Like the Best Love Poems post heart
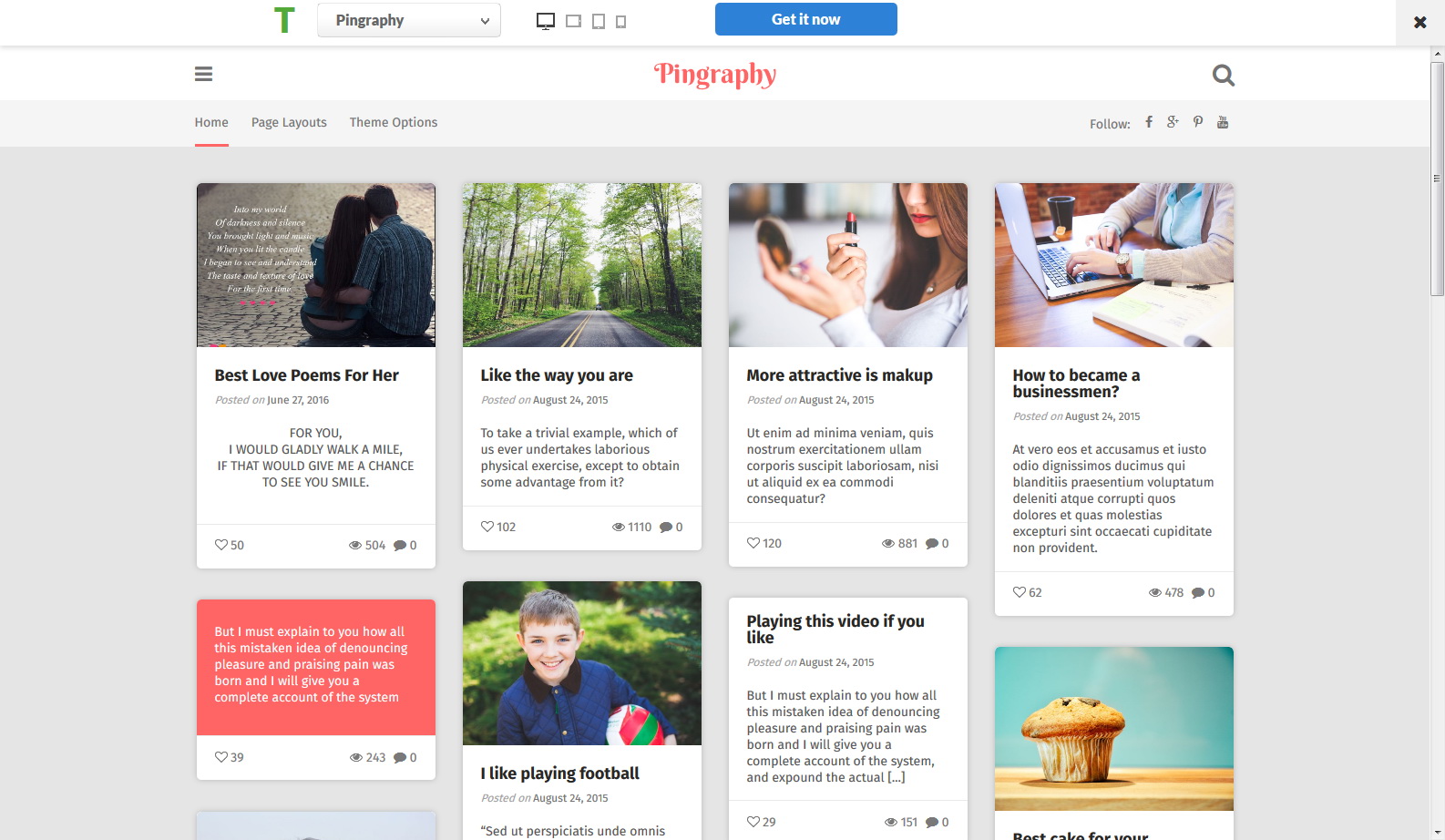The image size is (1445, 840). pos(220,545)
